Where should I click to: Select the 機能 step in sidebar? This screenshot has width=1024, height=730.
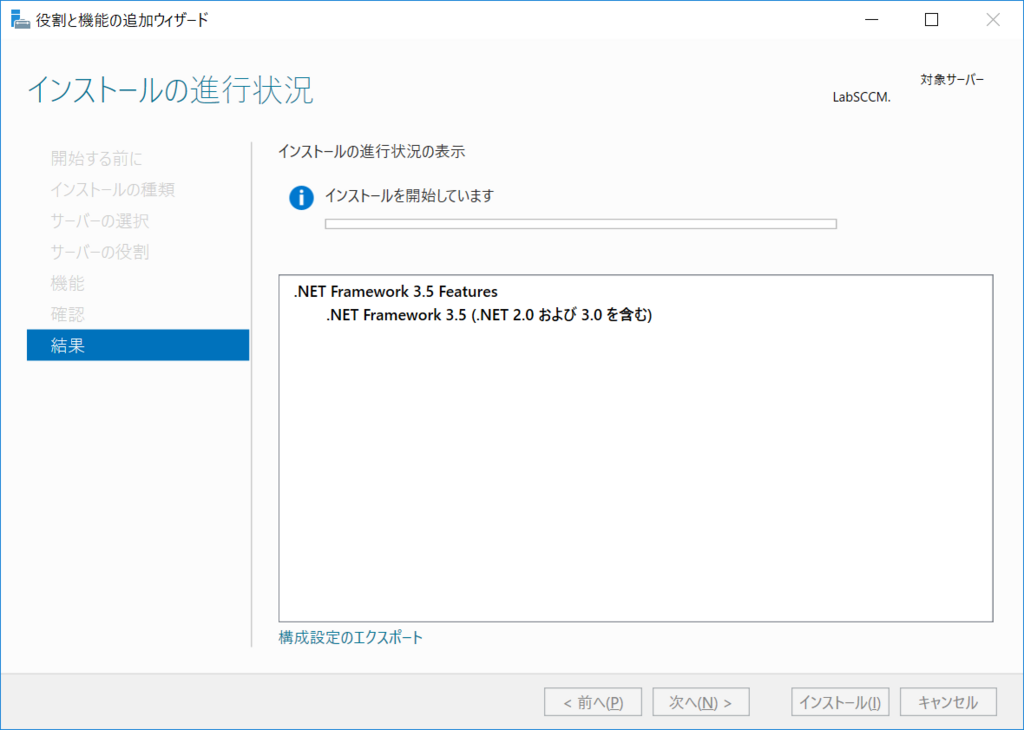[68, 283]
